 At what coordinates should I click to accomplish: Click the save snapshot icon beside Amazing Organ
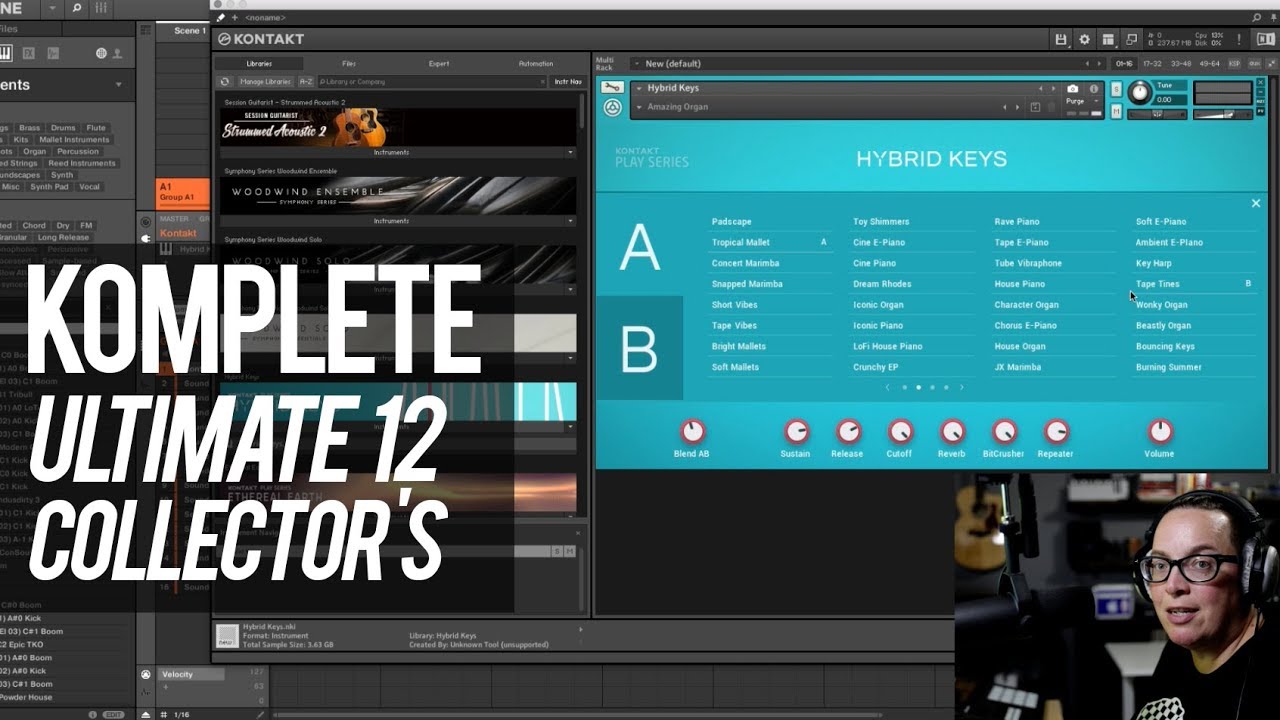tap(1035, 107)
